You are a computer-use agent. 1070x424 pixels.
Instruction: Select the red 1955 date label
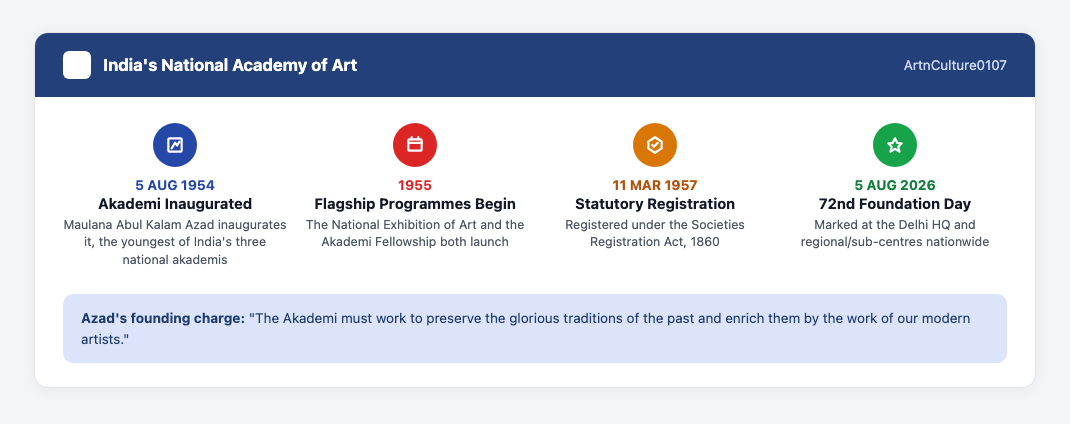pyautogui.click(x=415, y=185)
